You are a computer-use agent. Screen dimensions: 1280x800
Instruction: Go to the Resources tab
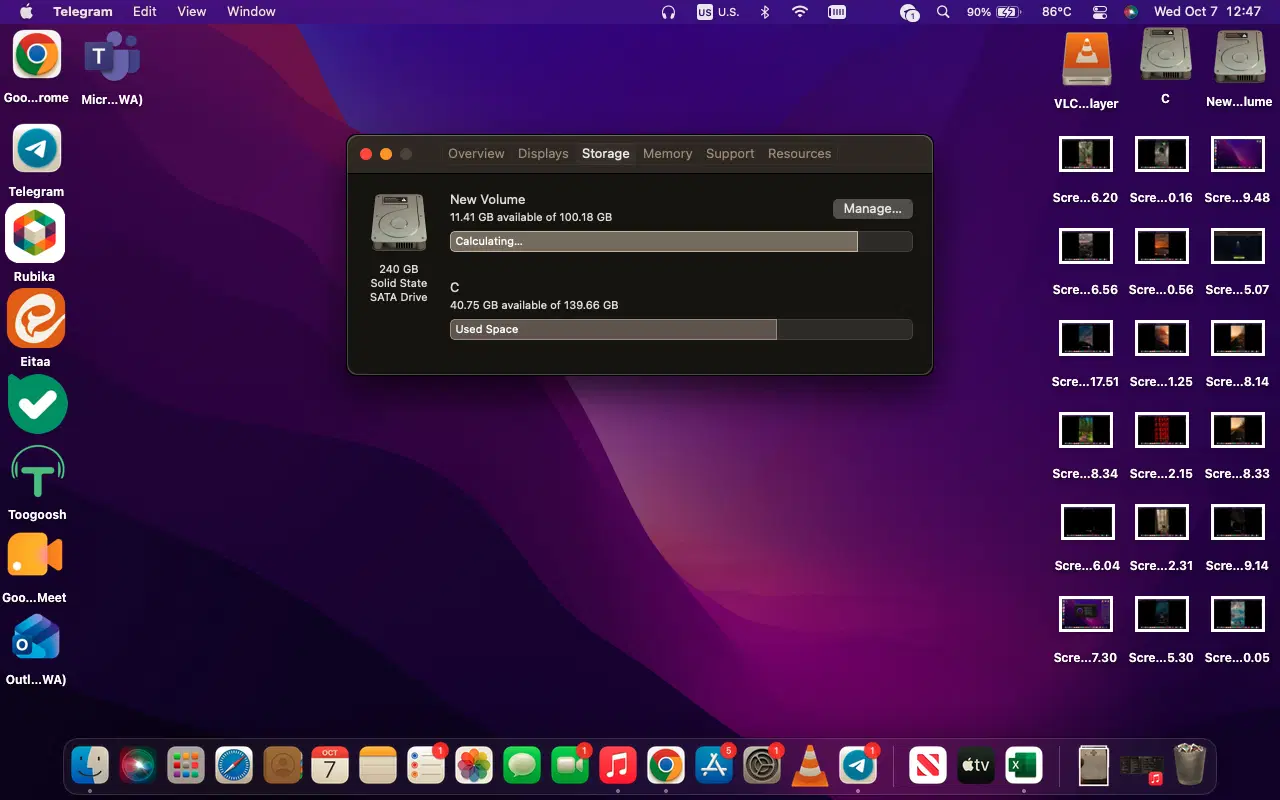(x=799, y=153)
